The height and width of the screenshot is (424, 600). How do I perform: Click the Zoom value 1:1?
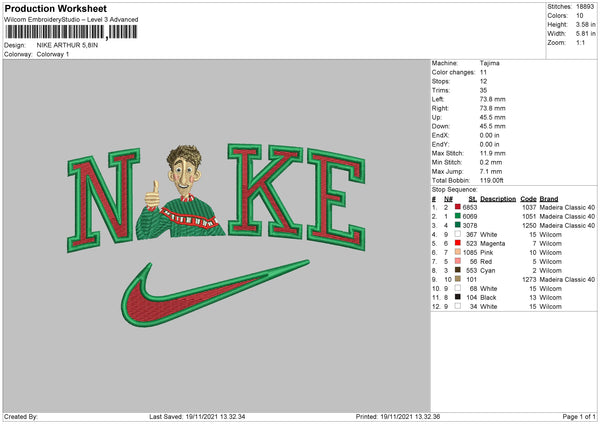580,42
